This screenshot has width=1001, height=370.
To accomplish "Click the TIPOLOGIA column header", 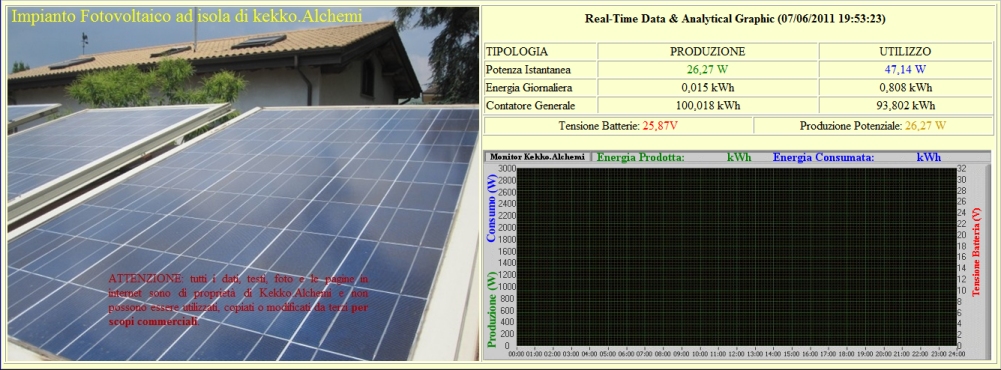I will point(516,52).
